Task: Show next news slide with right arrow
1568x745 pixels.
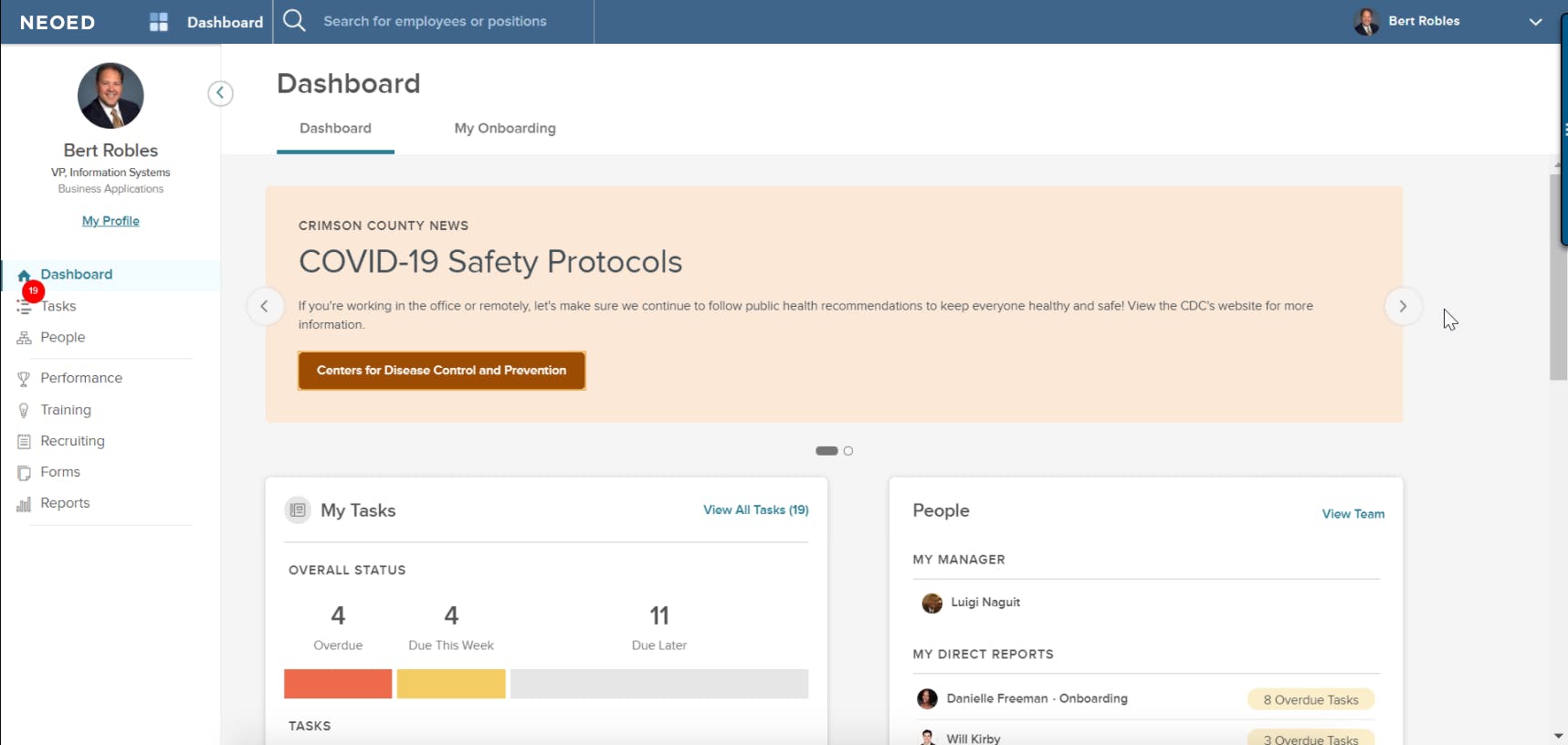Action: tap(1403, 306)
